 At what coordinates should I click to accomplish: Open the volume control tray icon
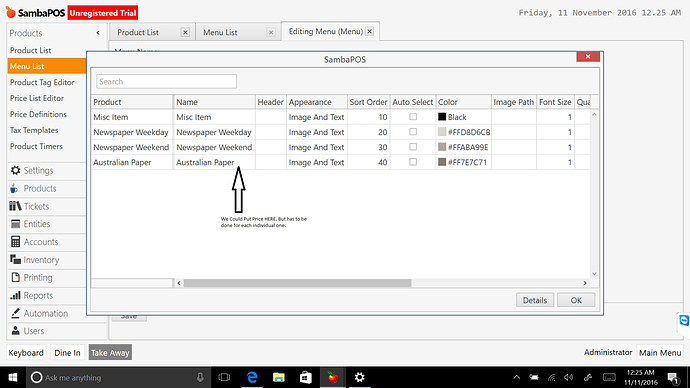pos(569,377)
